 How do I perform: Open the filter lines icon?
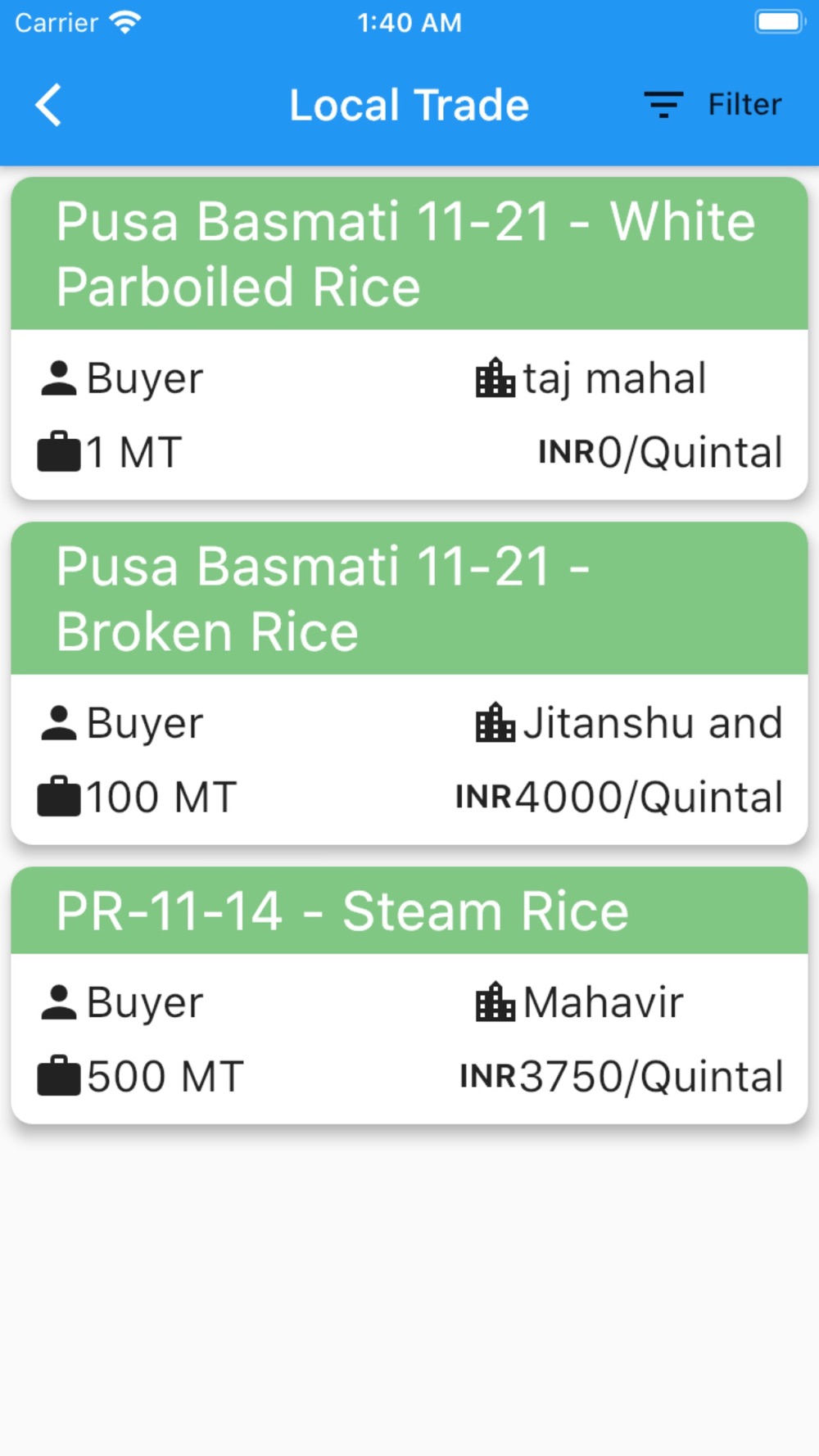[x=663, y=105]
